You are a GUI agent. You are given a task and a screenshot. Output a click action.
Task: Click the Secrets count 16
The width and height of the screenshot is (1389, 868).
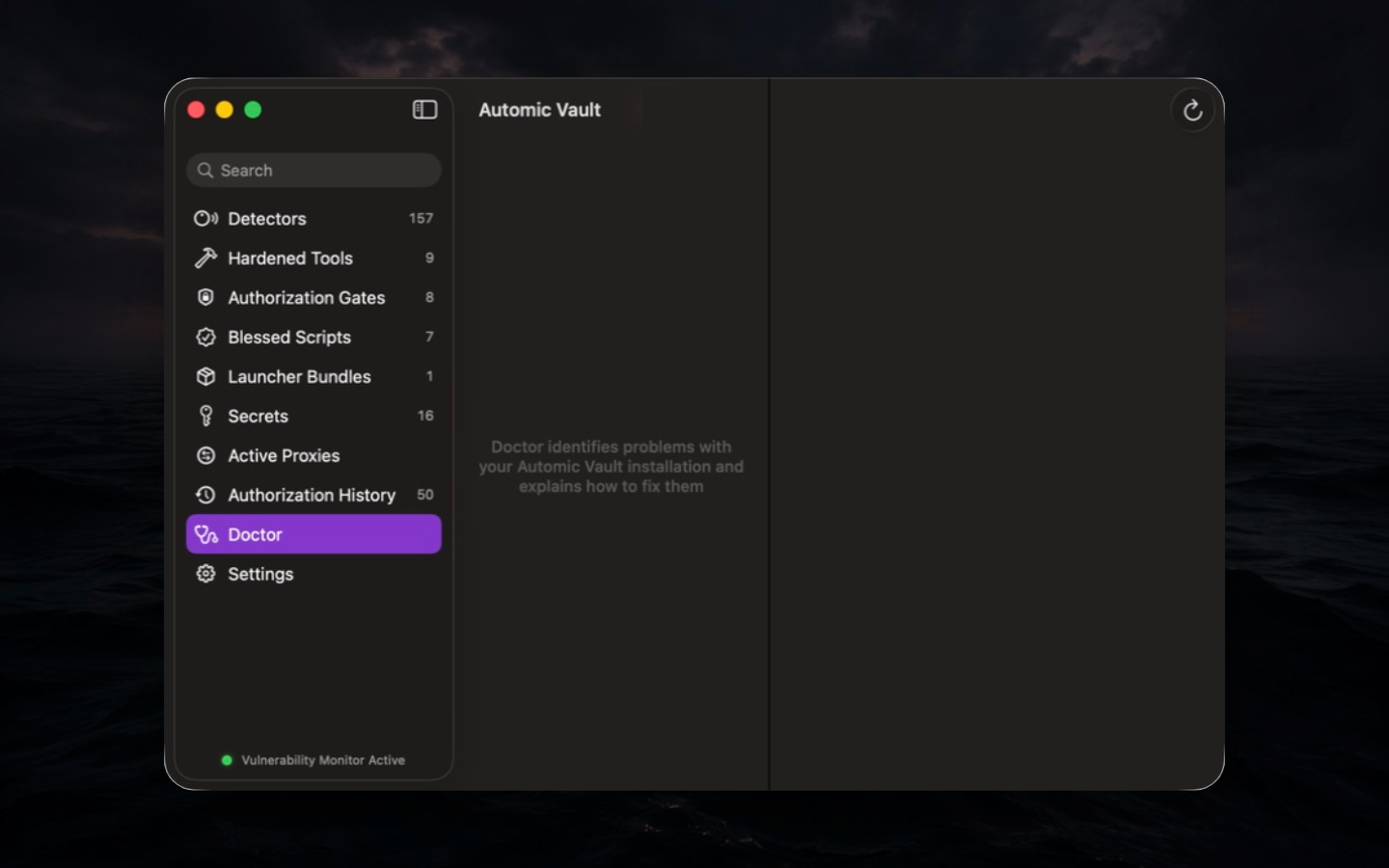pos(425,416)
